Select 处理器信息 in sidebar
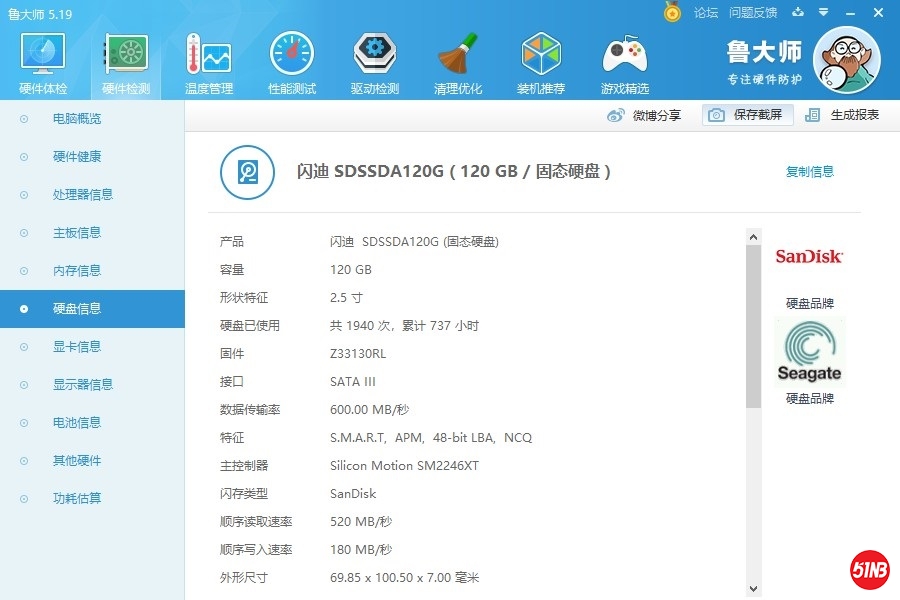 [92, 195]
